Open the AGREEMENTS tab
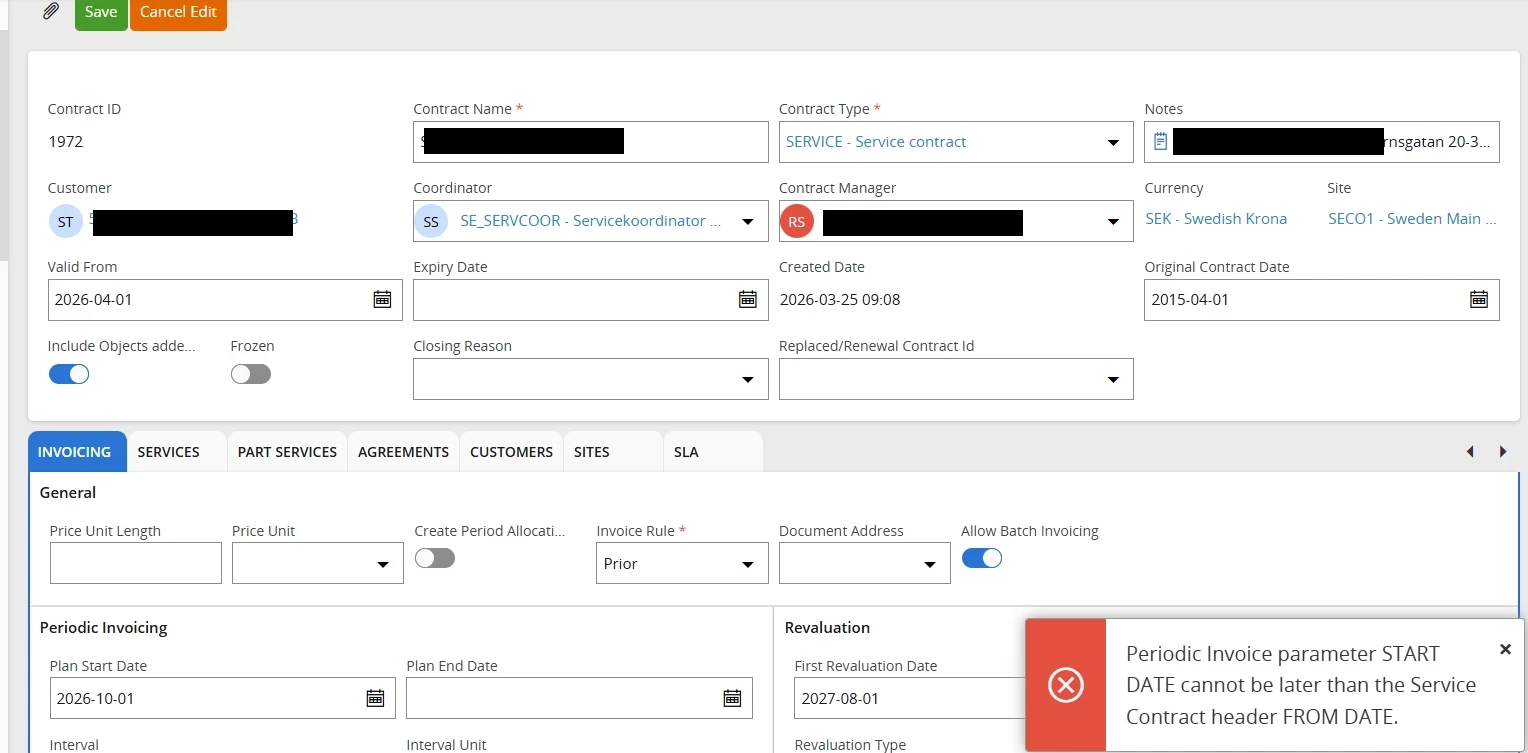 [403, 452]
